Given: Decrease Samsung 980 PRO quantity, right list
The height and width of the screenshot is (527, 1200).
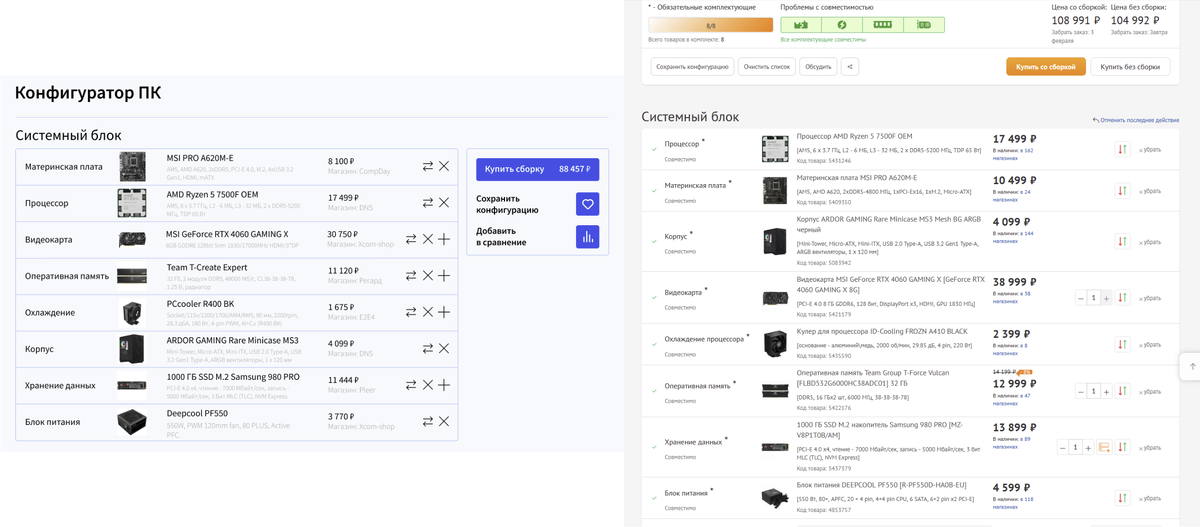Looking at the screenshot, I should pos(1062,447).
